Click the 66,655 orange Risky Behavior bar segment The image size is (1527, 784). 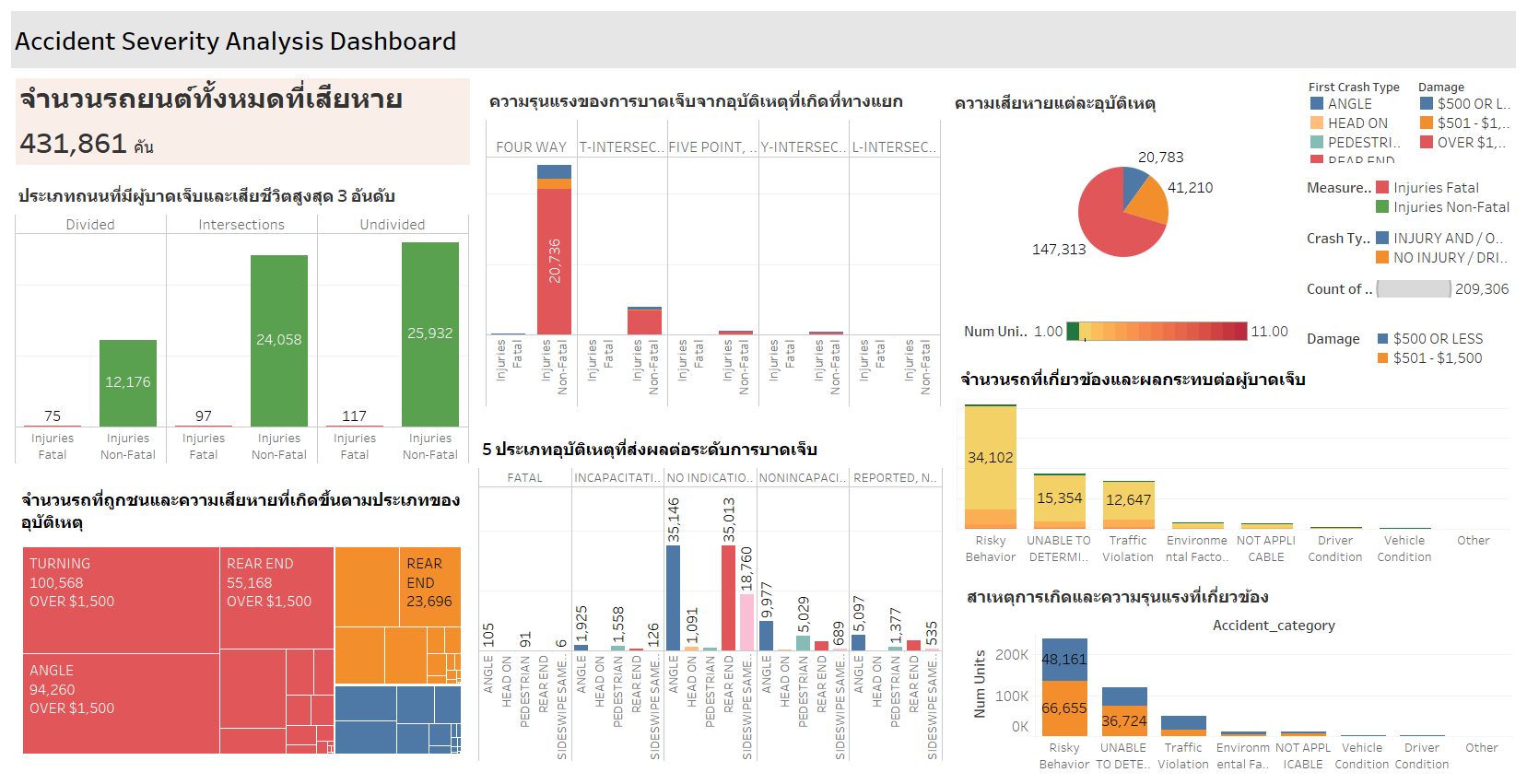(x=1064, y=708)
